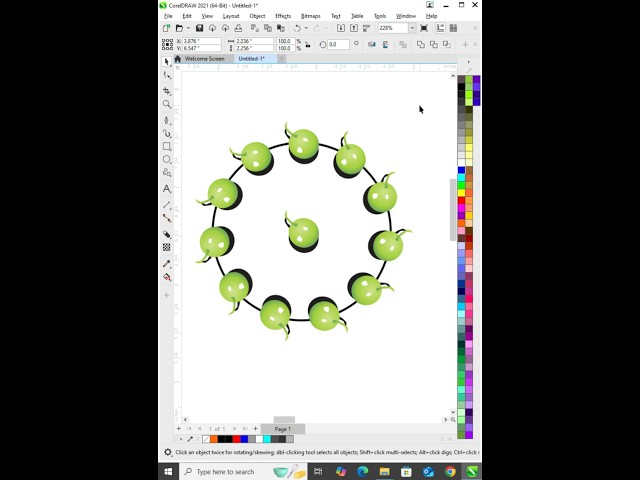Select the Crop tool

[167, 91]
